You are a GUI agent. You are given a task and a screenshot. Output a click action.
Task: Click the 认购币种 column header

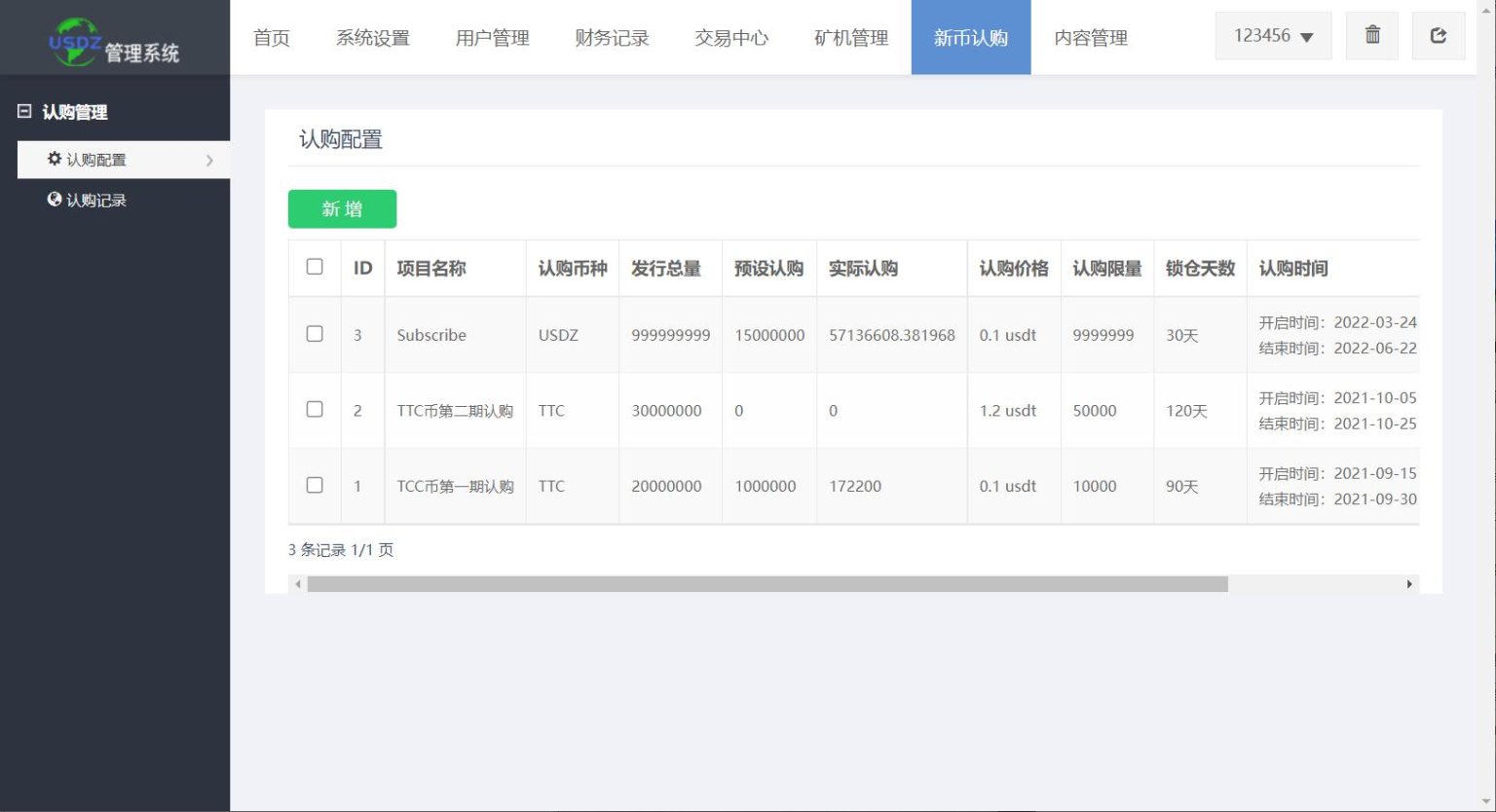pyautogui.click(x=573, y=269)
